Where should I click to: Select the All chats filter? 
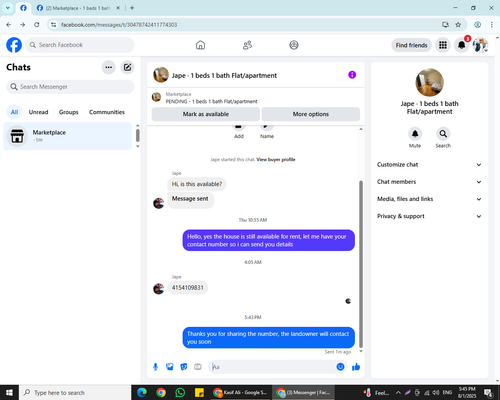[14, 112]
